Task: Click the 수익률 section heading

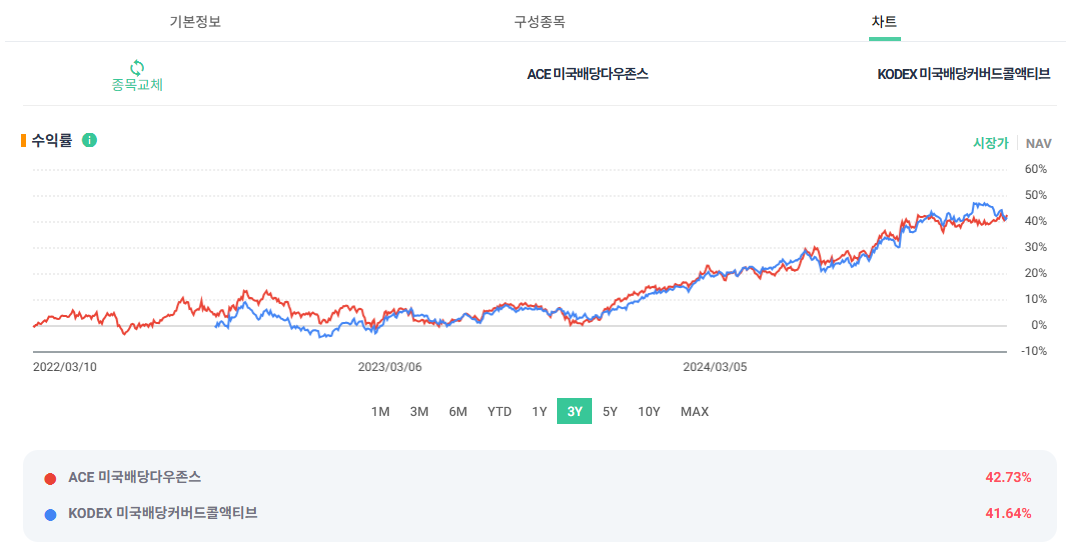Action: pos(52,141)
